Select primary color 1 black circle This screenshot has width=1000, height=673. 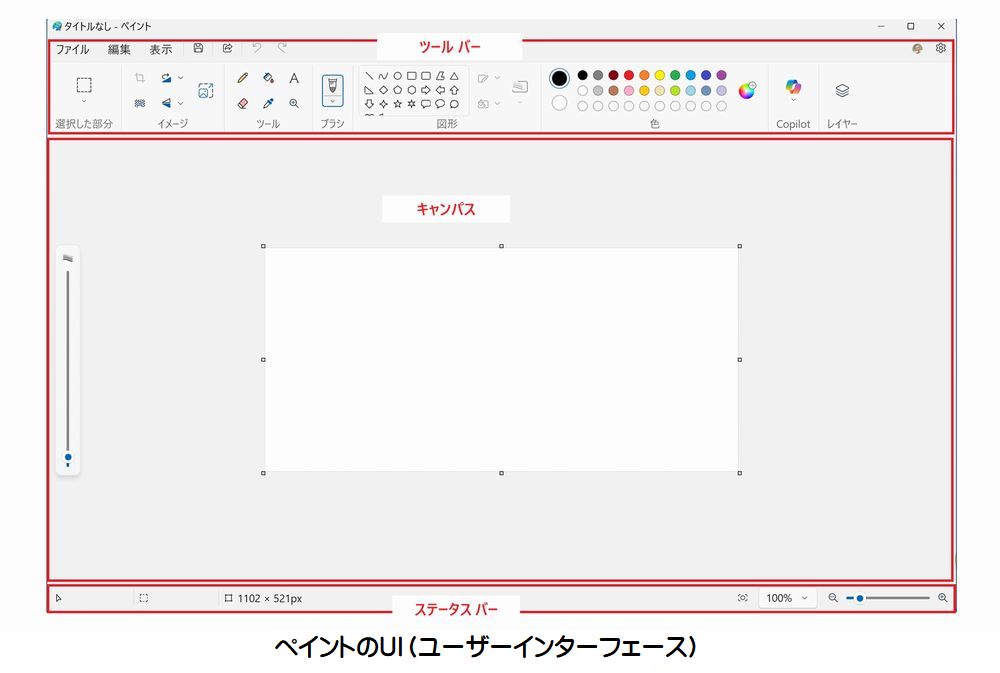[x=559, y=78]
